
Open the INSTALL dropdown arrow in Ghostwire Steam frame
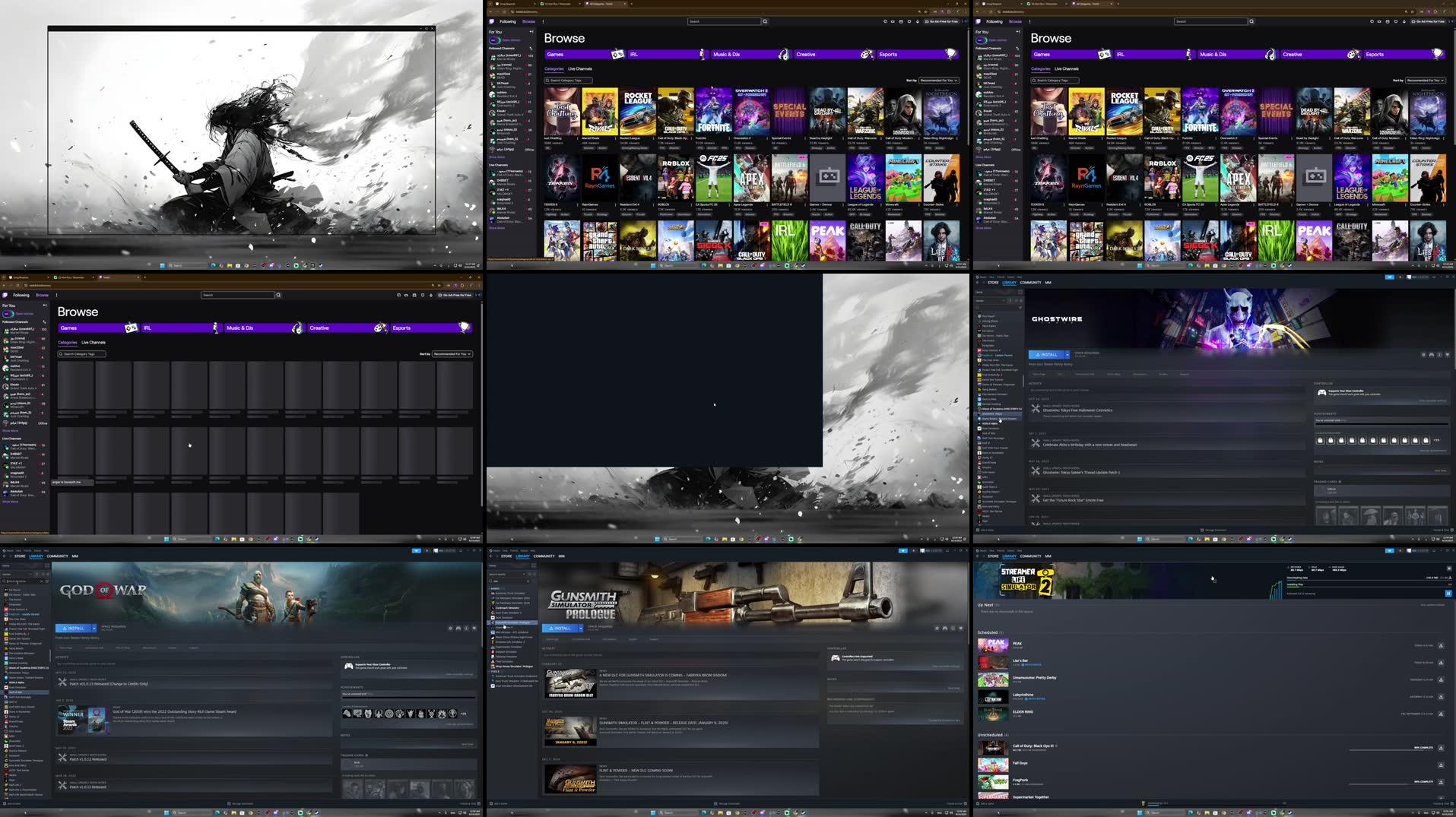[1067, 354]
